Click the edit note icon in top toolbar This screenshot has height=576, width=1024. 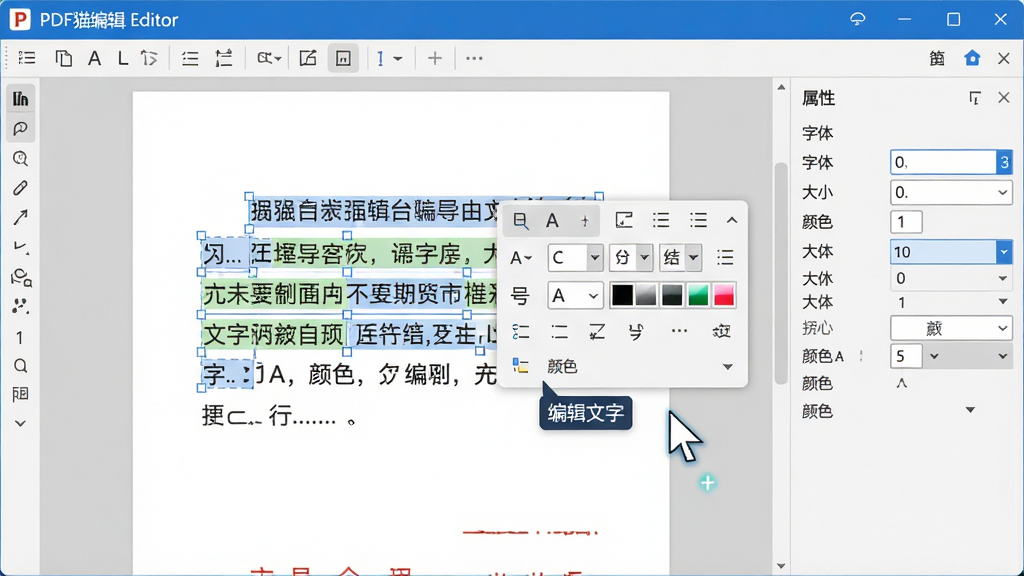[x=308, y=58]
